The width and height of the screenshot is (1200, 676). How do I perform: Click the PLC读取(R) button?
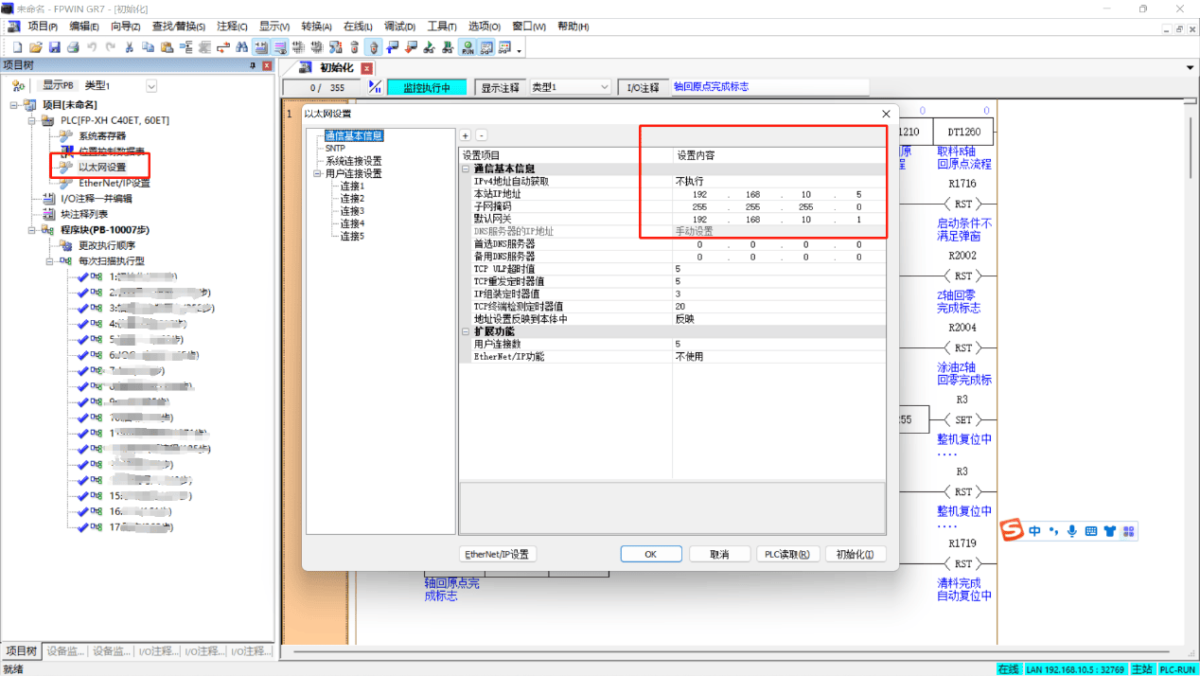787,554
